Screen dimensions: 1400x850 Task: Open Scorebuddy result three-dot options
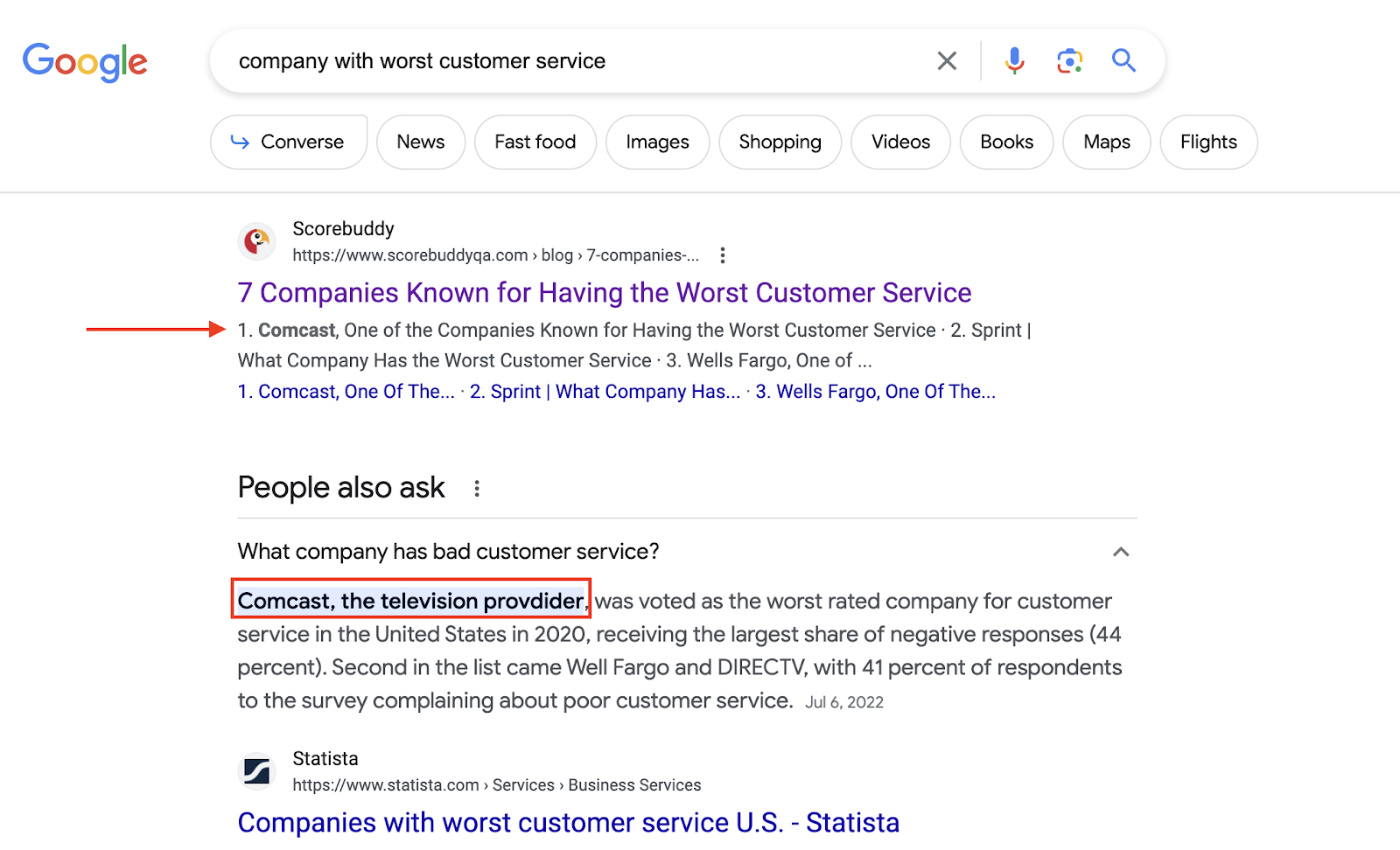723,255
